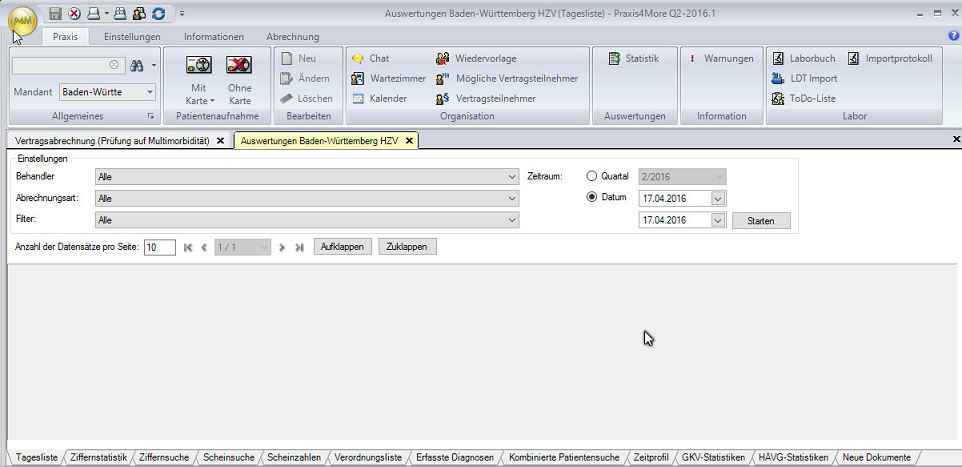
Task: Open the start date picker dropdown
Action: pyautogui.click(x=718, y=199)
